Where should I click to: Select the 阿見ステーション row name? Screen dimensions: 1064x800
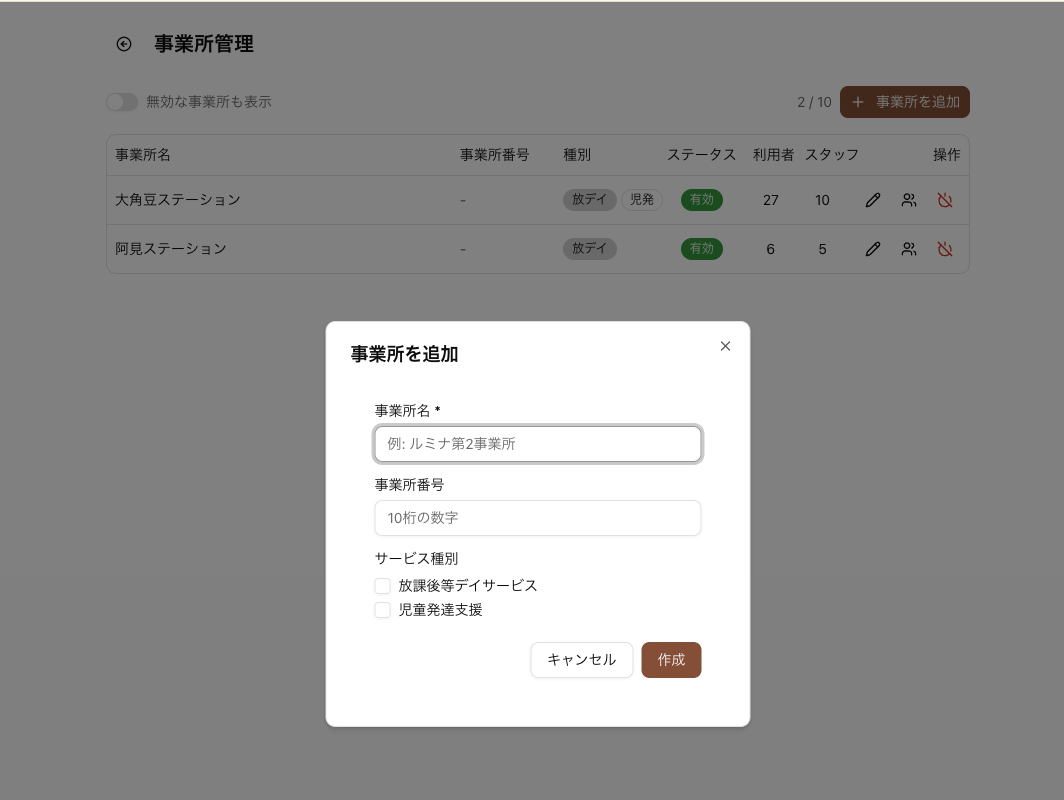[x=171, y=249]
